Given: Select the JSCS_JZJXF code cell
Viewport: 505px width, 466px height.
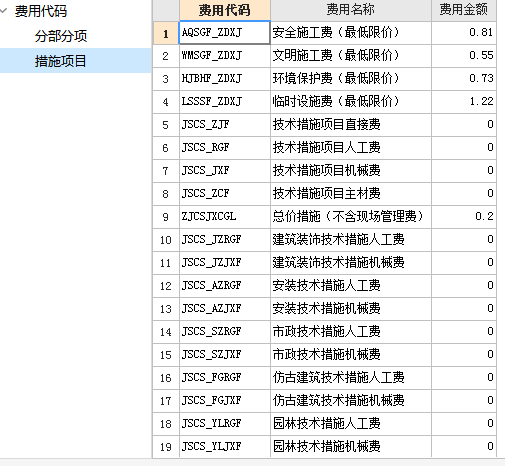Looking at the screenshot, I should (x=225, y=263).
